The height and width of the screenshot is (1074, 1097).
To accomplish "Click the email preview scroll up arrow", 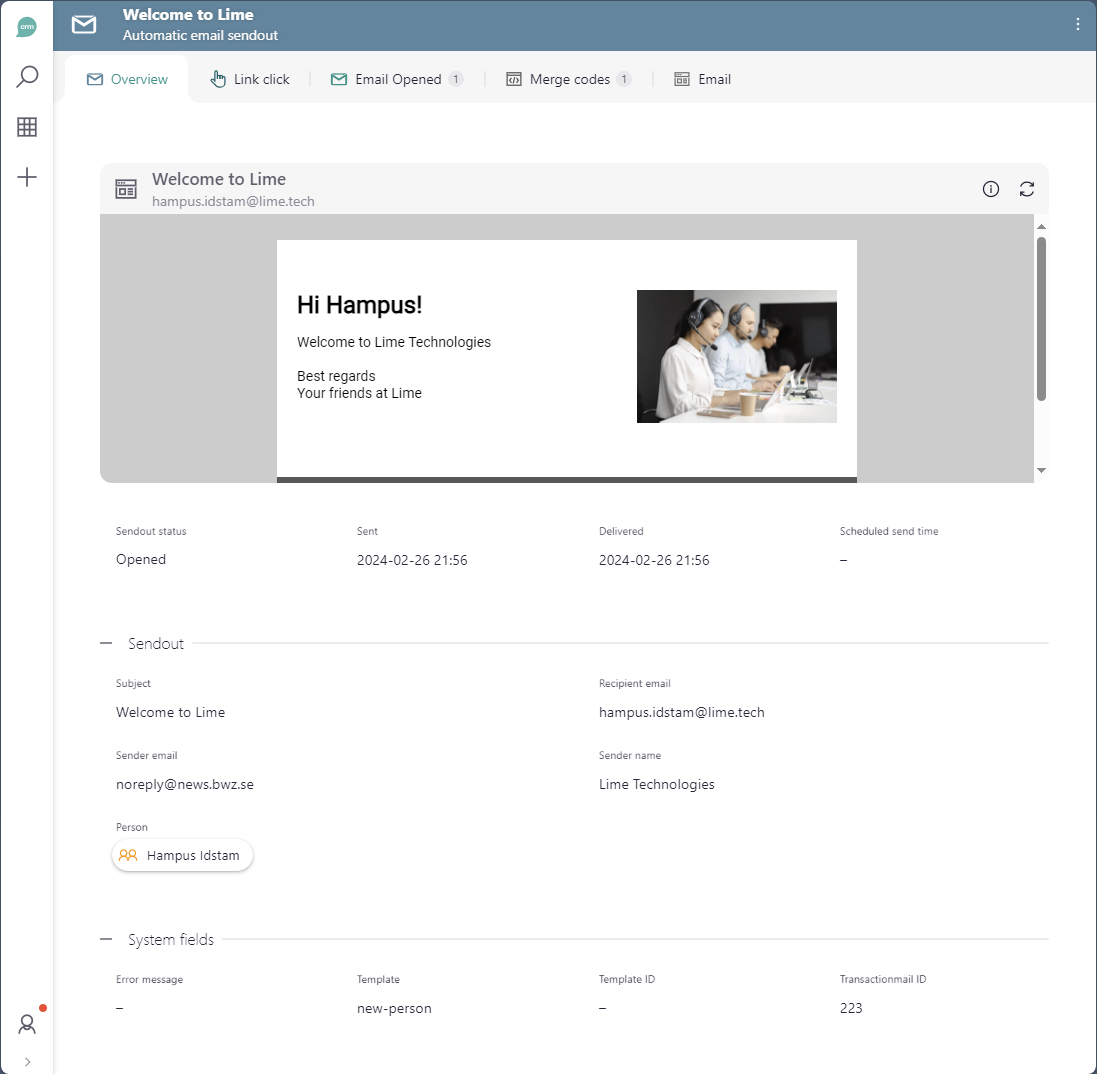I will pos(1041,227).
